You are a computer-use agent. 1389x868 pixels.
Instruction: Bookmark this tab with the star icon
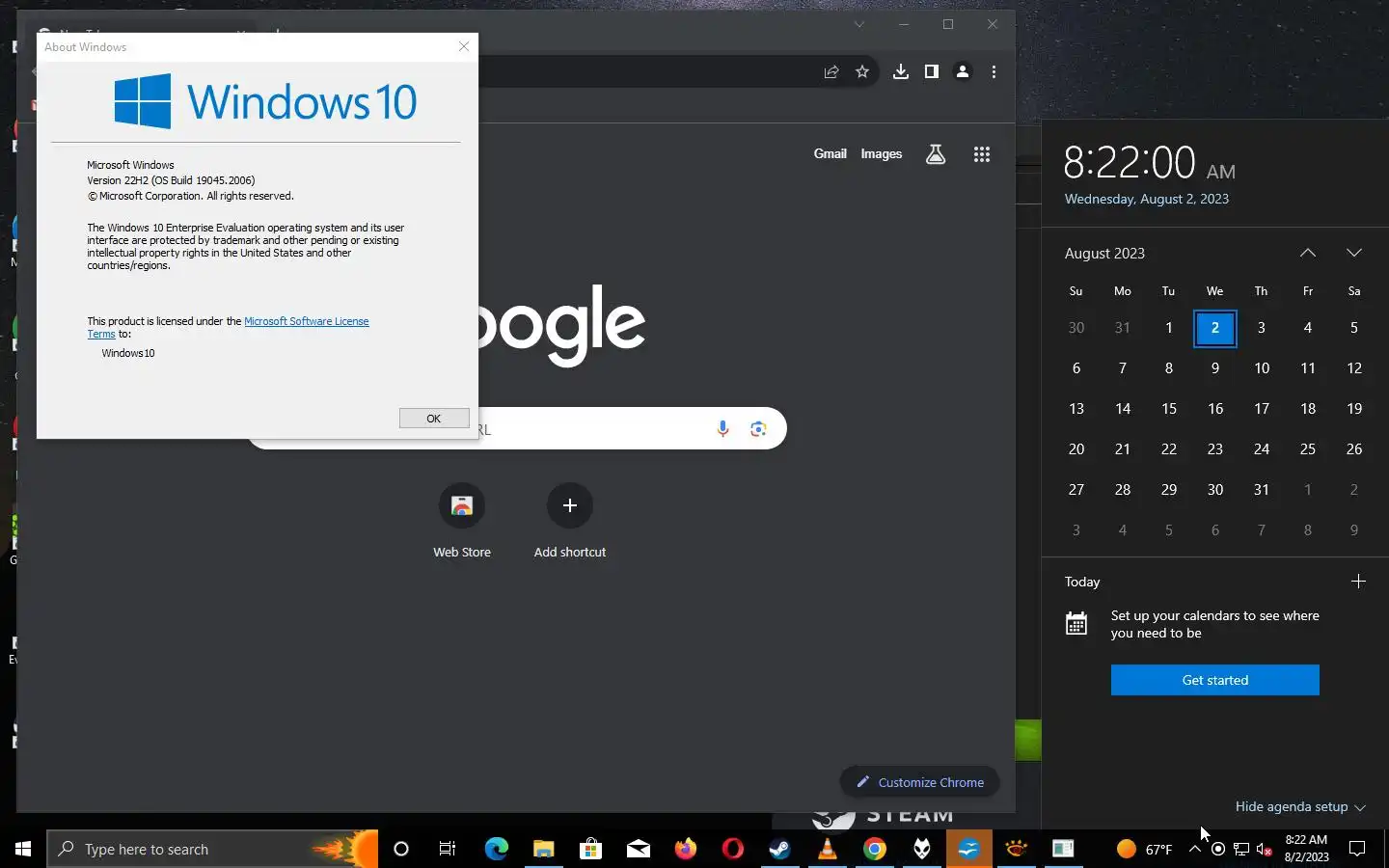[x=862, y=71]
